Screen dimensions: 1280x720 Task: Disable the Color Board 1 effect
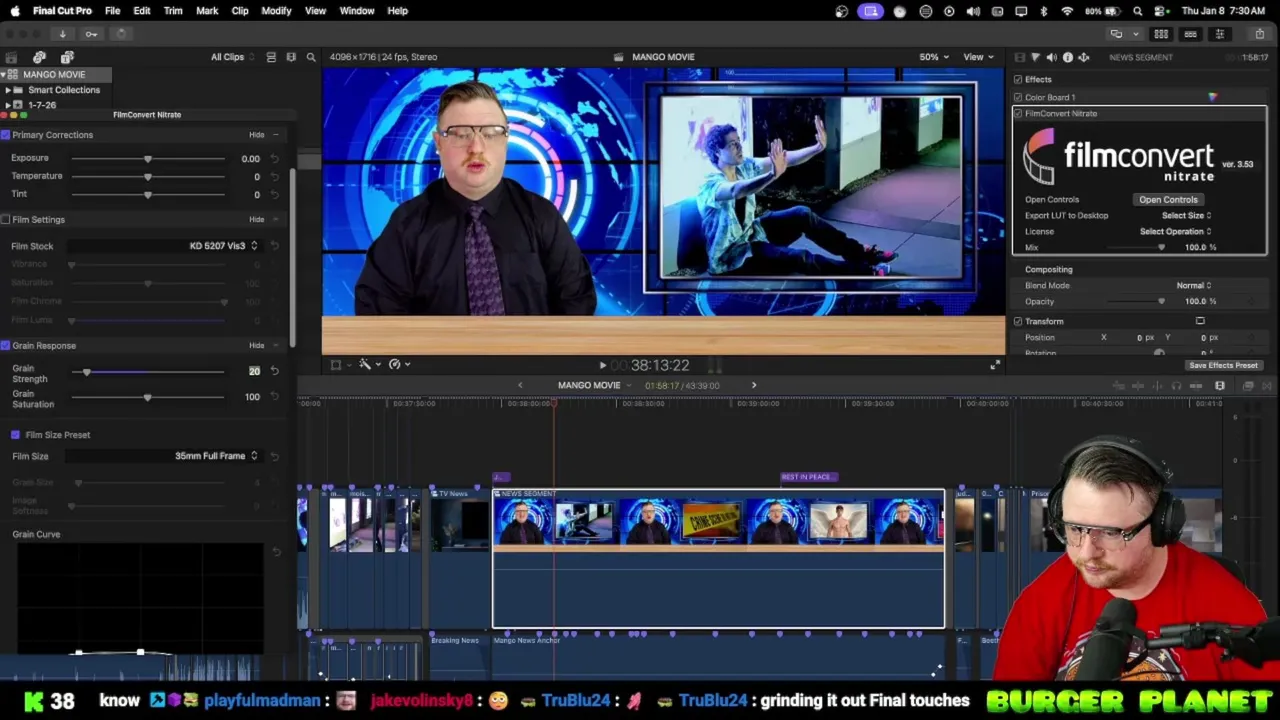point(1018,97)
